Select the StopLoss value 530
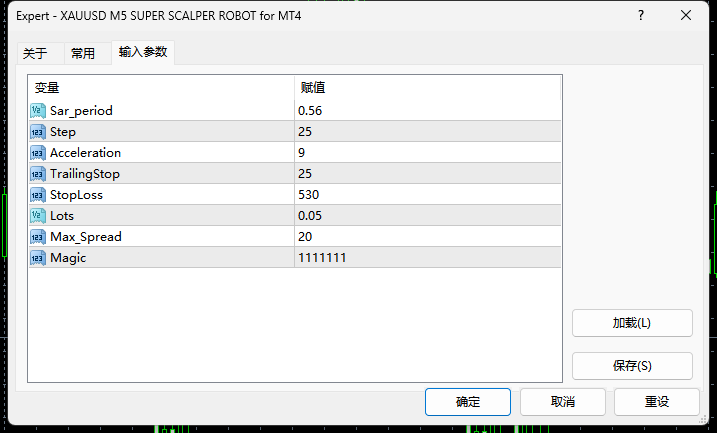The height and width of the screenshot is (433, 717). pos(309,195)
